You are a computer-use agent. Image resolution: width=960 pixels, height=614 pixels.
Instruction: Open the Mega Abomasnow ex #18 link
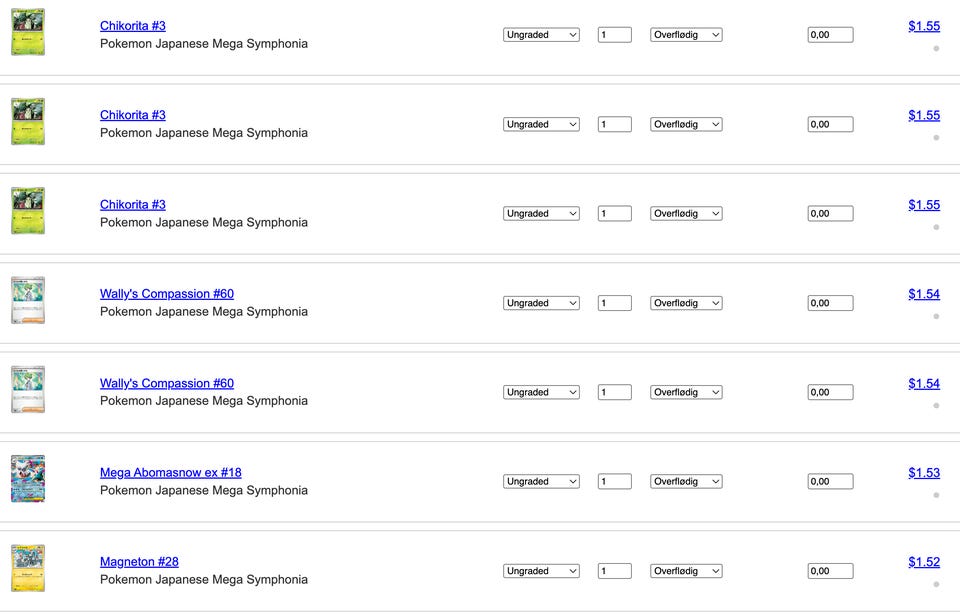tap(171, 473)
